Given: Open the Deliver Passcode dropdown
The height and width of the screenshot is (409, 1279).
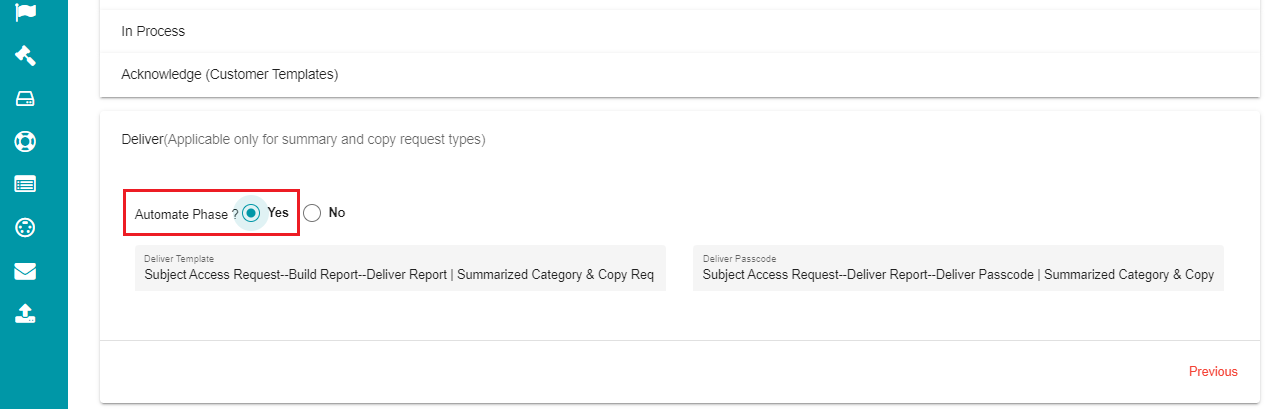Looking at the screenshot, I should [958, 268].
